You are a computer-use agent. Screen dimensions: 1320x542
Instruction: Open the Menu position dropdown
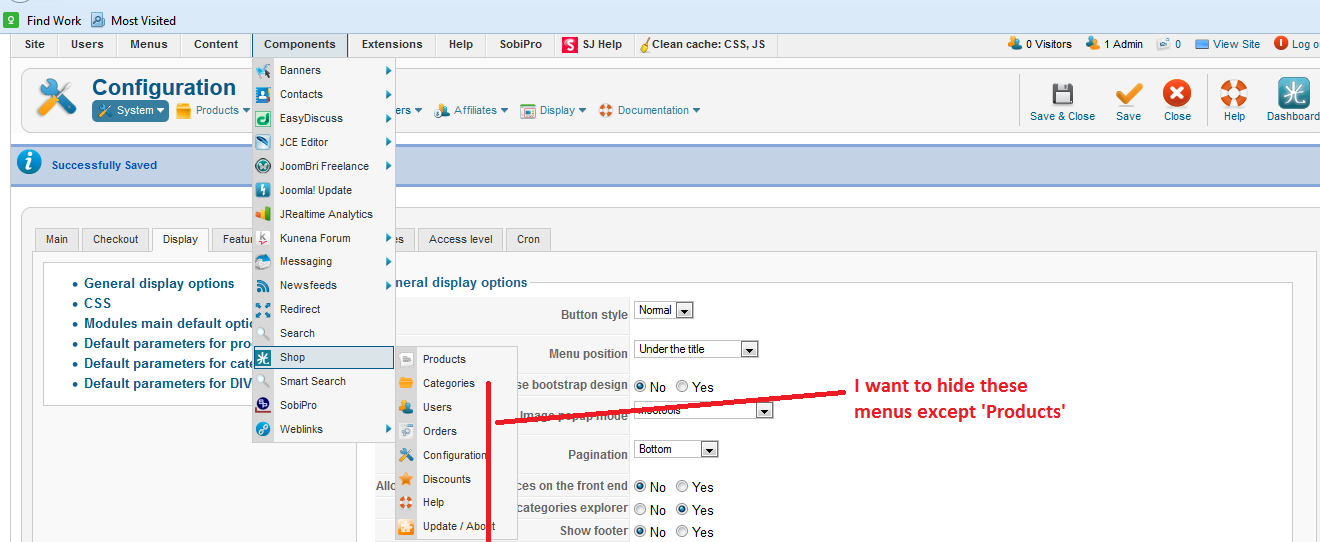696,349
